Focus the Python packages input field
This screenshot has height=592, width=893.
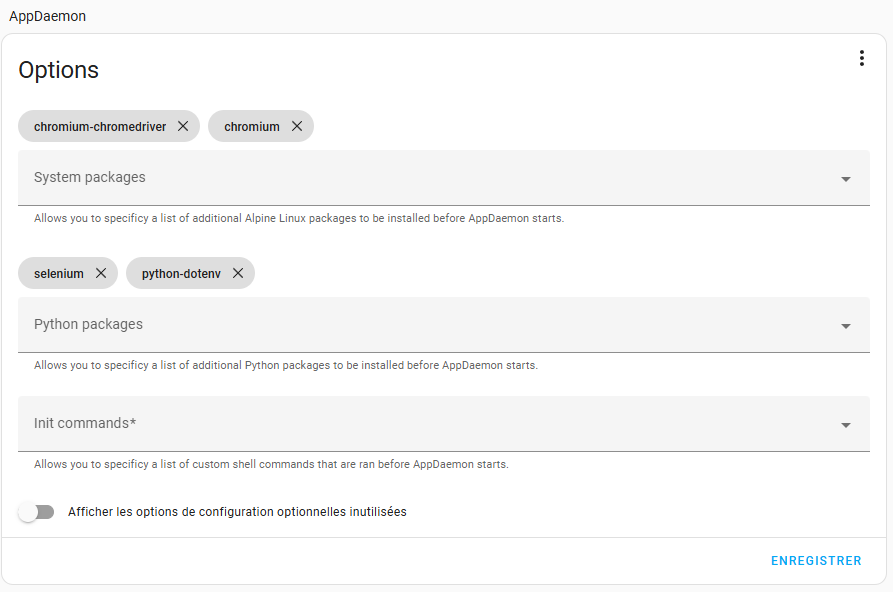pyautogui.click(x=444, y=325)
